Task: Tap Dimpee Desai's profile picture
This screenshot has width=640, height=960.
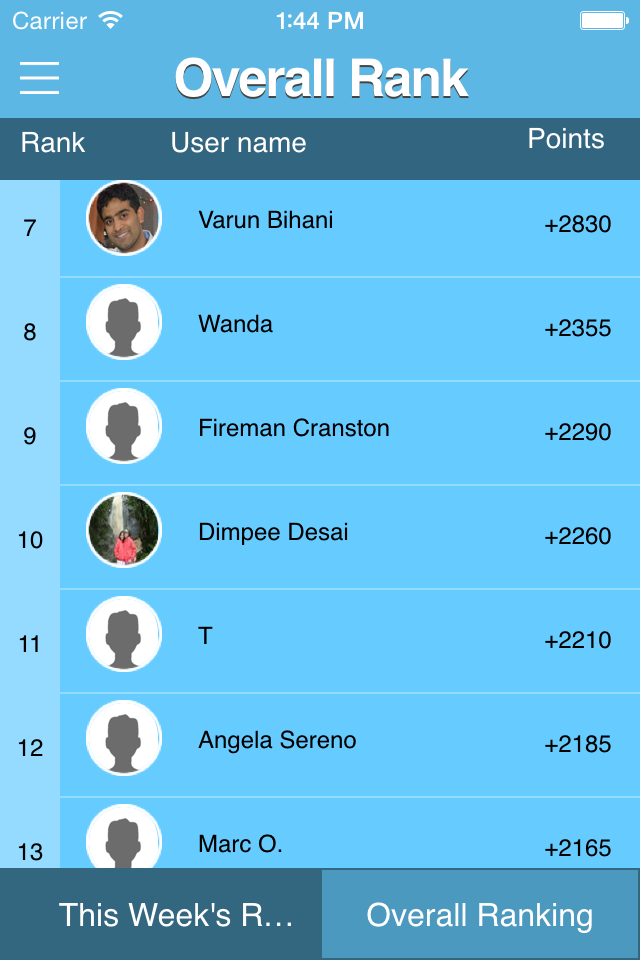Action: [x=124, y=530]
